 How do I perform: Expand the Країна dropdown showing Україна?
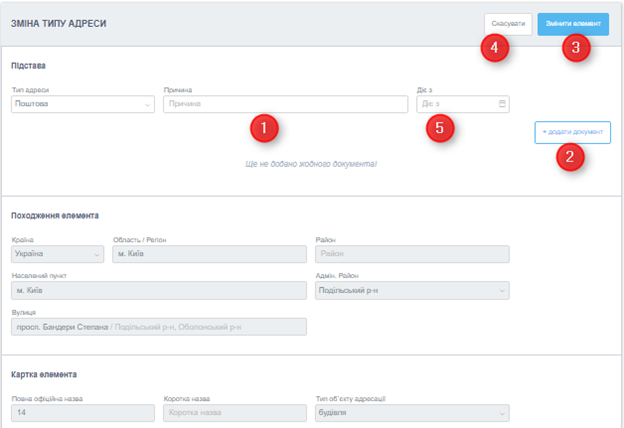[x=57, y=254]
